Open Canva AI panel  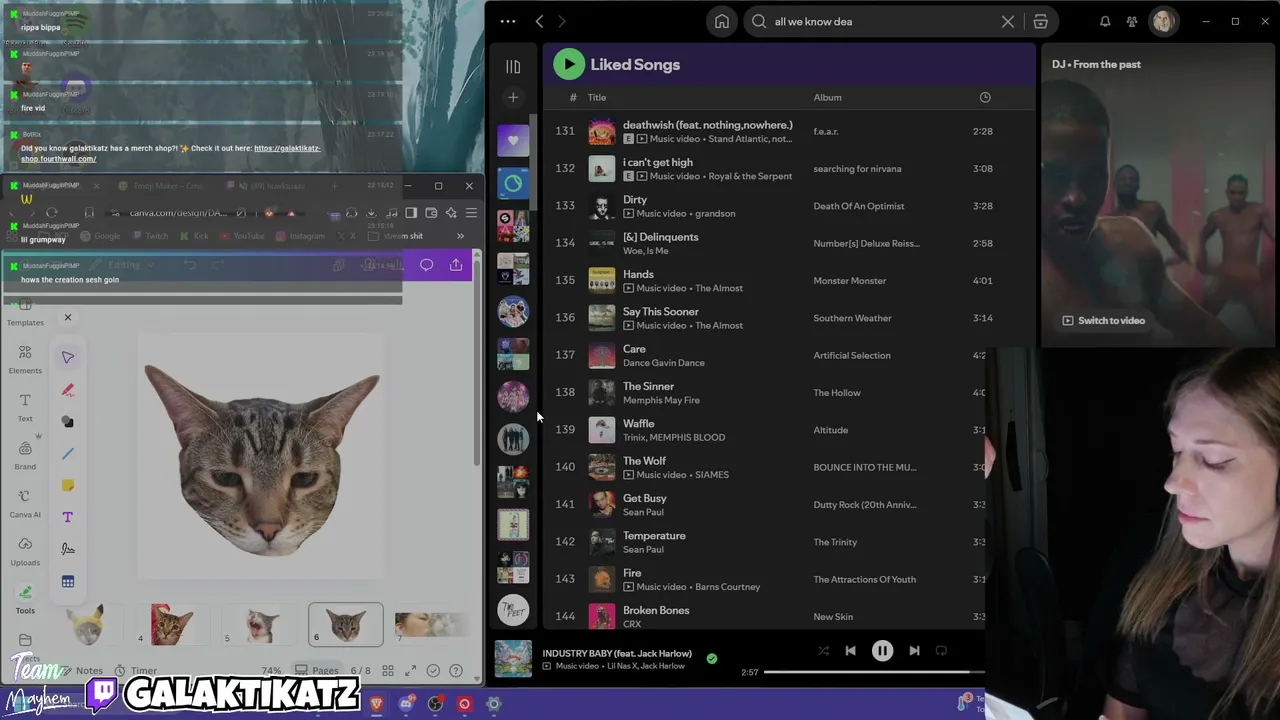pyautogui.click(x=25, y=504)
